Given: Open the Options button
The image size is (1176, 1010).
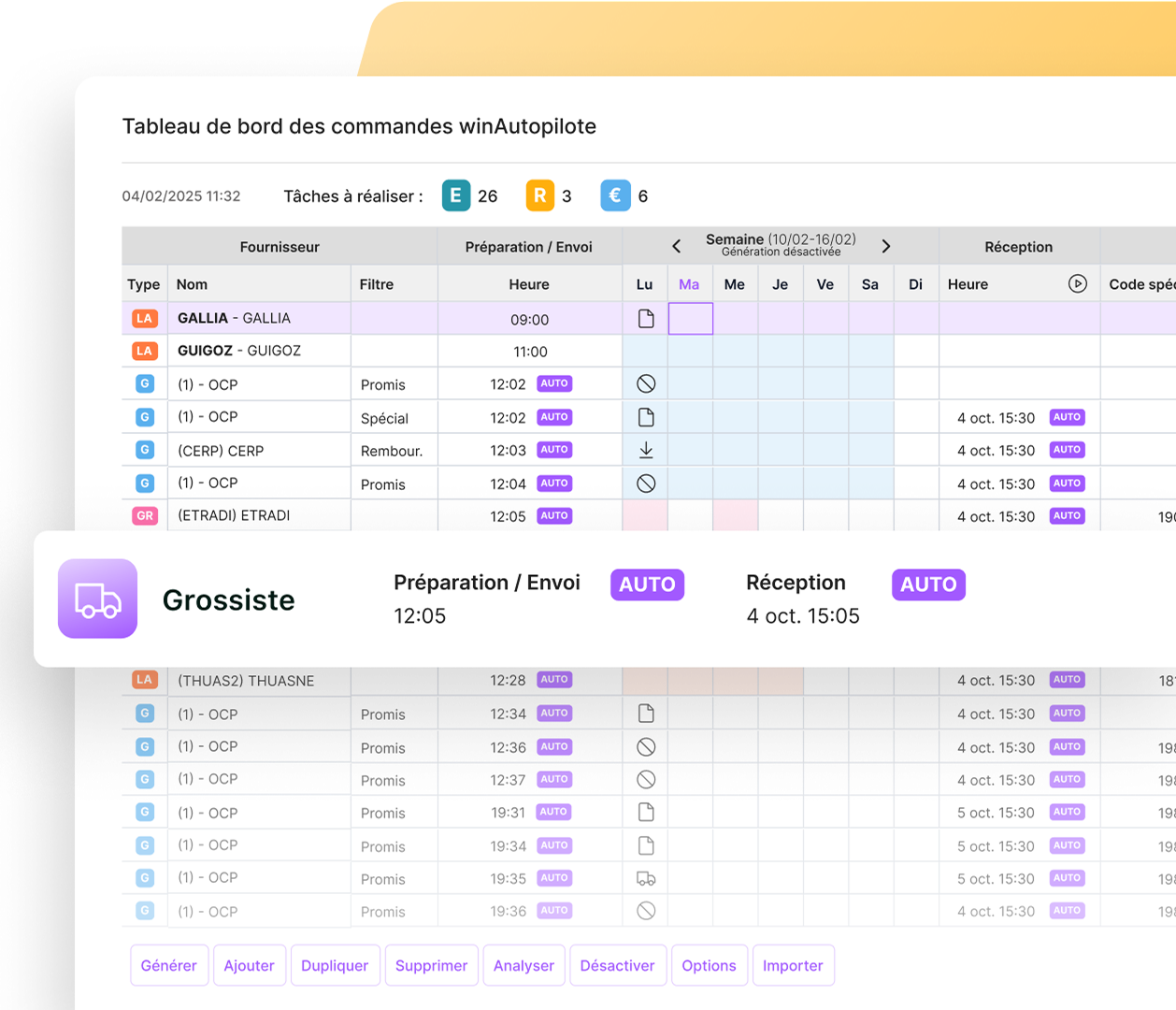Looking at the screenshot, I should 709,966.
